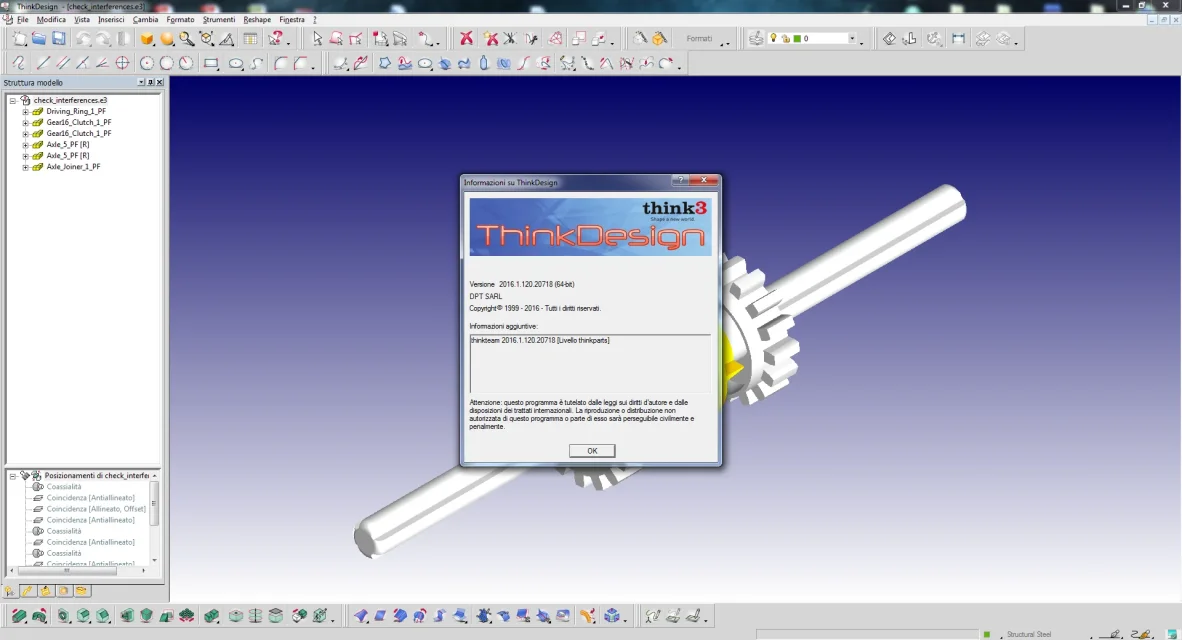Toggle the layer lock padlock icon
Viewport: 1182px width, 640px height.
point(785,39)
